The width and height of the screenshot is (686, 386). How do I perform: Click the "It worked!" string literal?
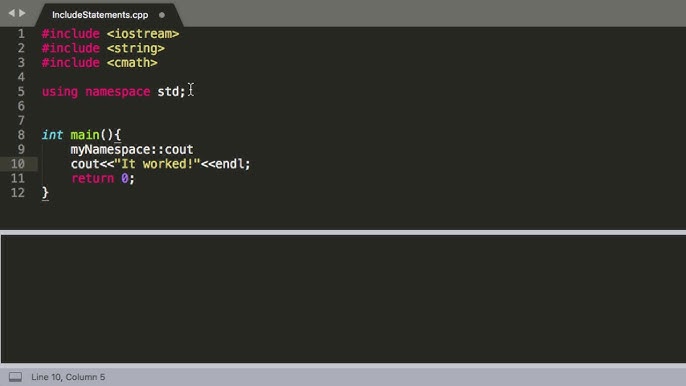tap(157, 164)
